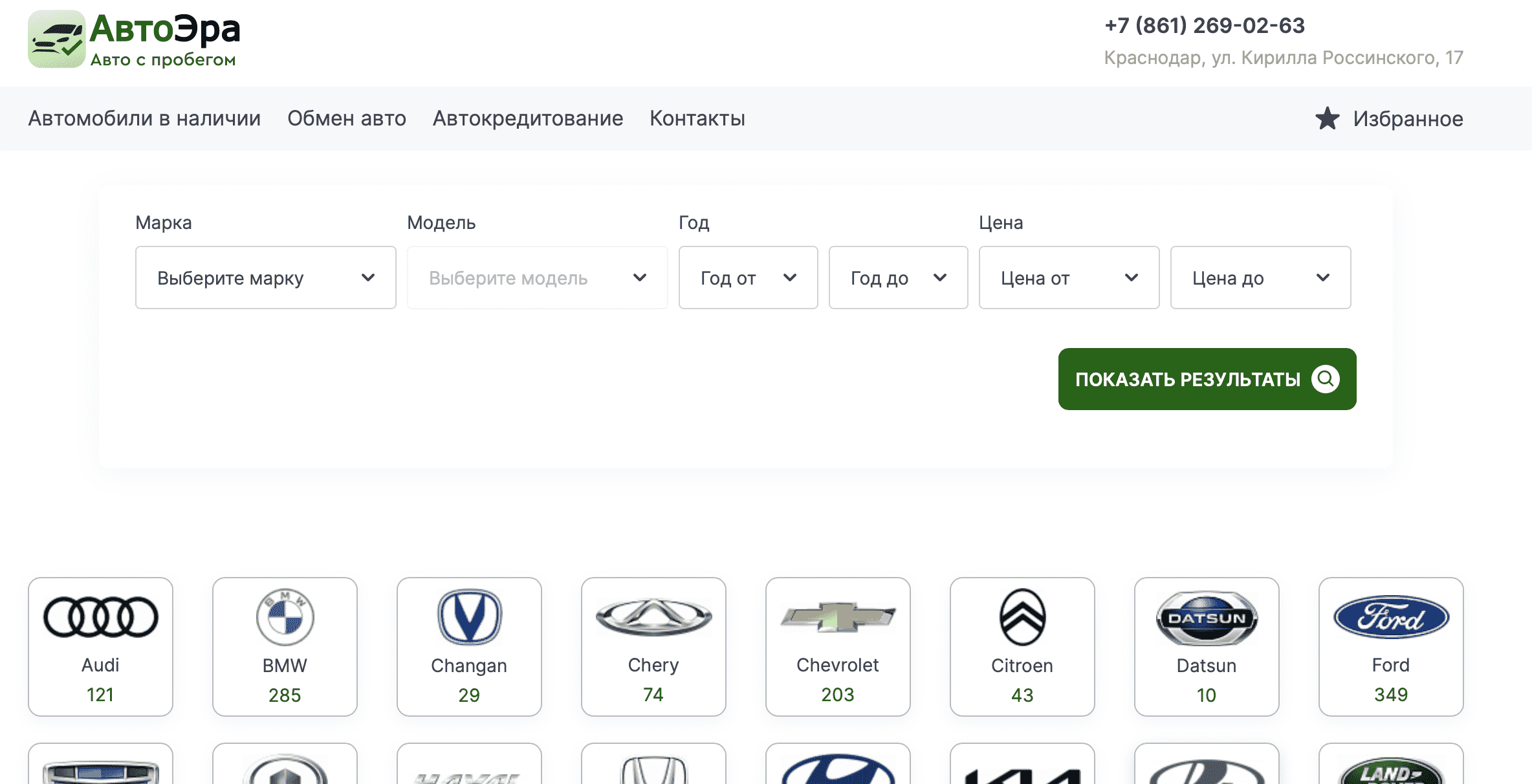1532x784 pixels.
Task: Open the Chevrolet brand listing
Action: point(838,646)
